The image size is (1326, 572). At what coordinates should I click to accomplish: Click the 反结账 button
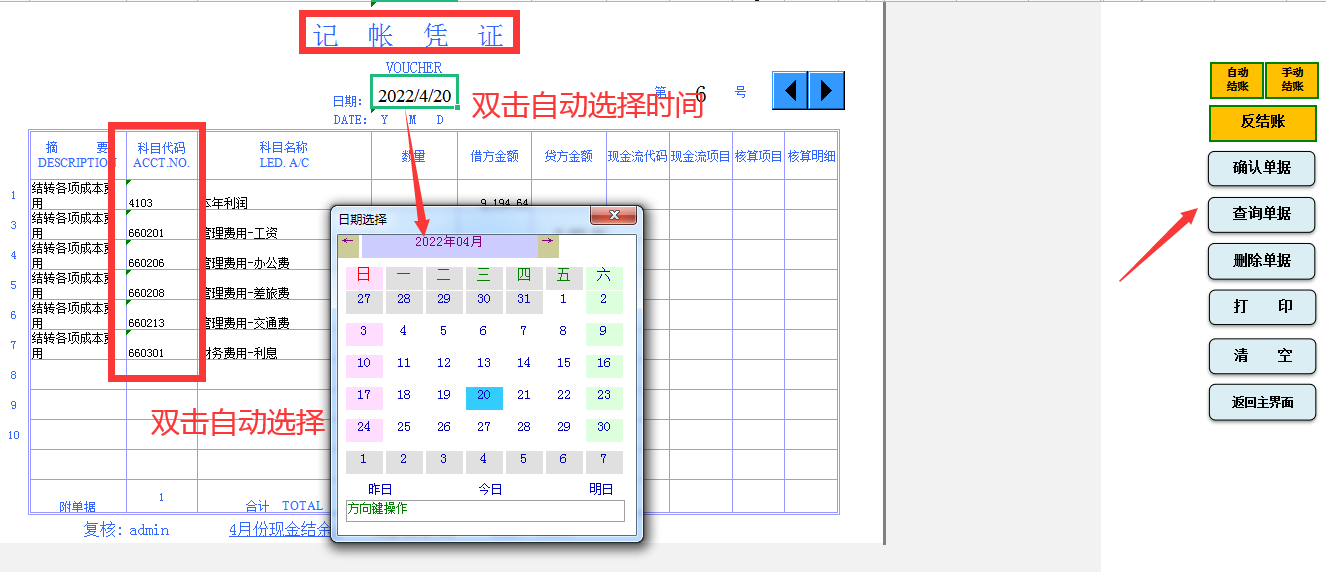pyautogui.click(x=1263, y=122)
